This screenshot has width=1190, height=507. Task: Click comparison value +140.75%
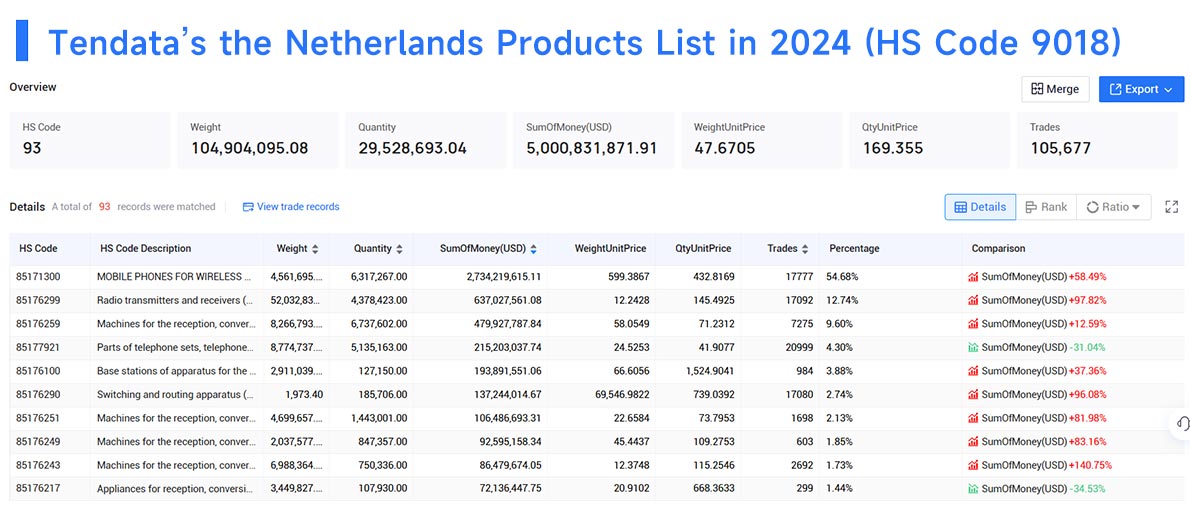(1091, 465)
